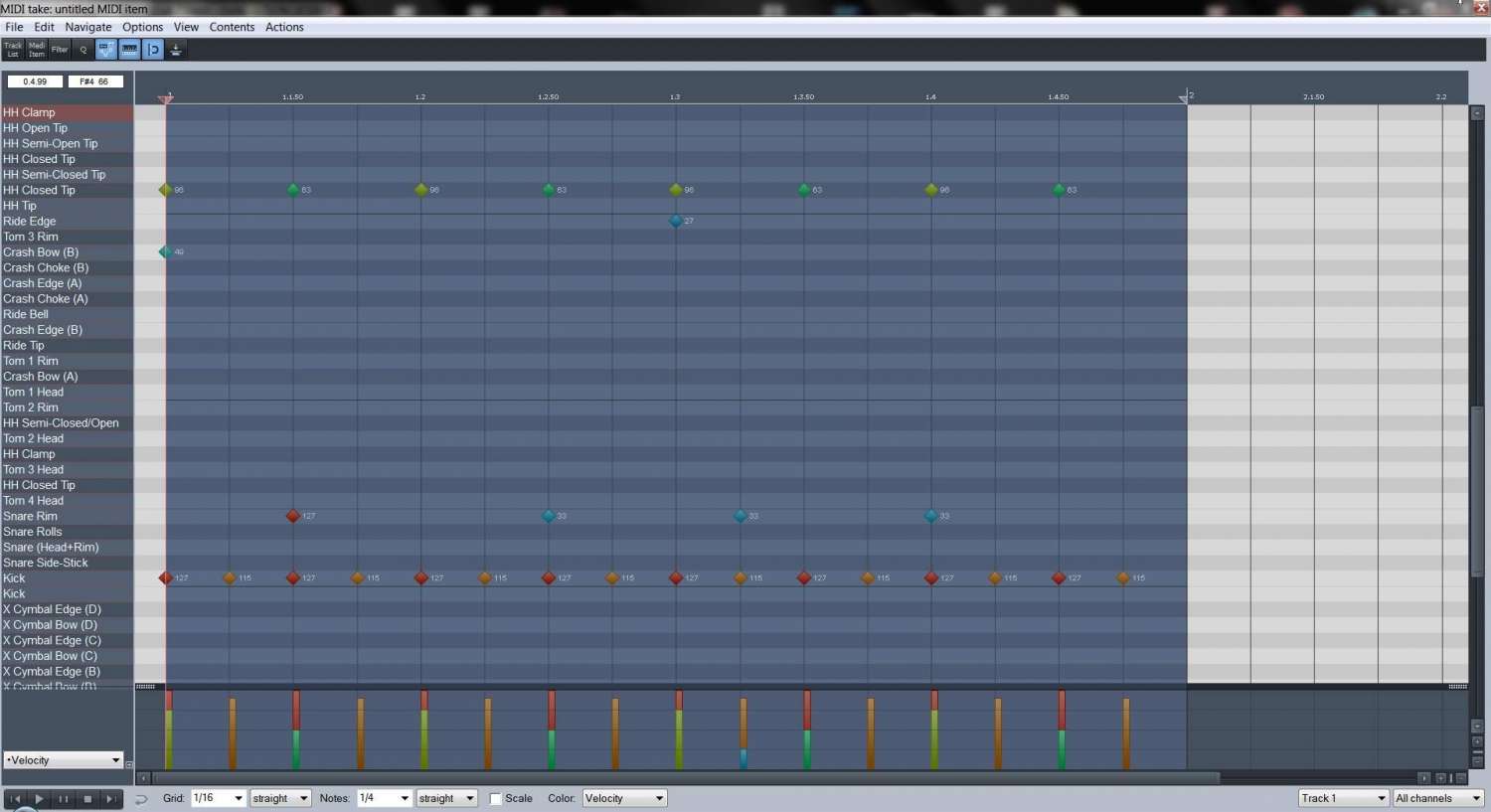Click the Track List toolbar button
Screen dimensions: 1491x812
click(x=13, y=50)
